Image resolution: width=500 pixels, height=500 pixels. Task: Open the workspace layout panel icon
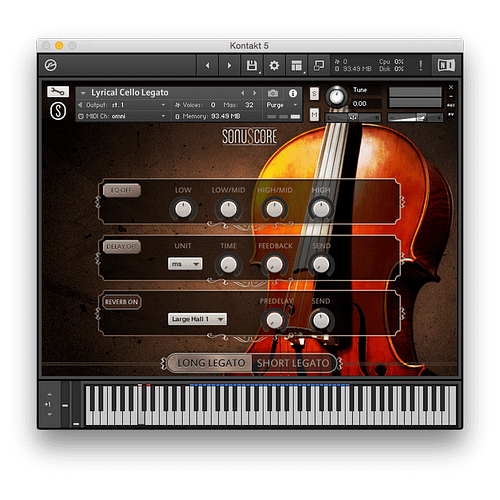pos(296,65)
